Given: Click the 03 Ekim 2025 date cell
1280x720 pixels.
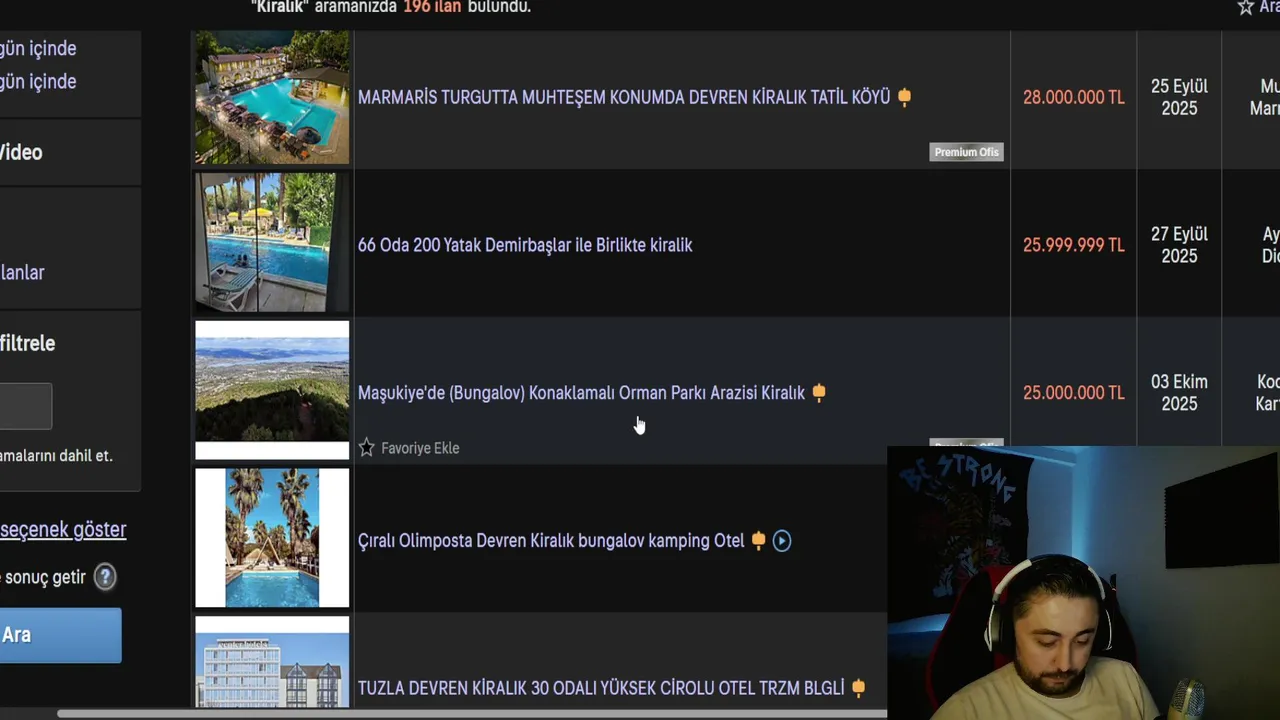Looking at the screenshot, I should click(1179, 393).
